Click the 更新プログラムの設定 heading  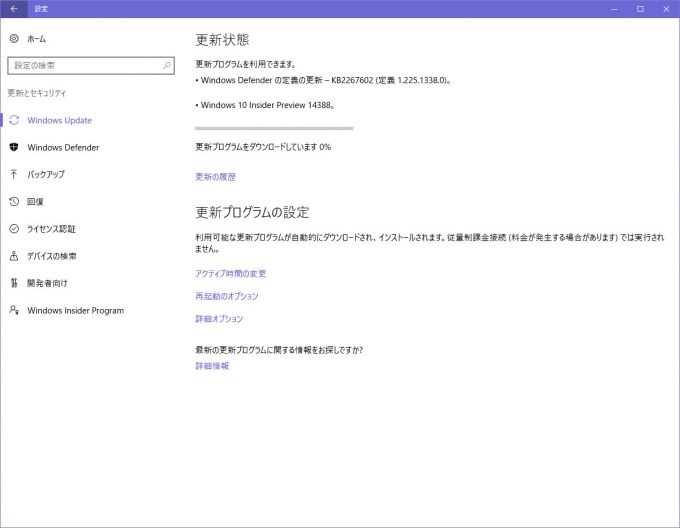point(252,212)
